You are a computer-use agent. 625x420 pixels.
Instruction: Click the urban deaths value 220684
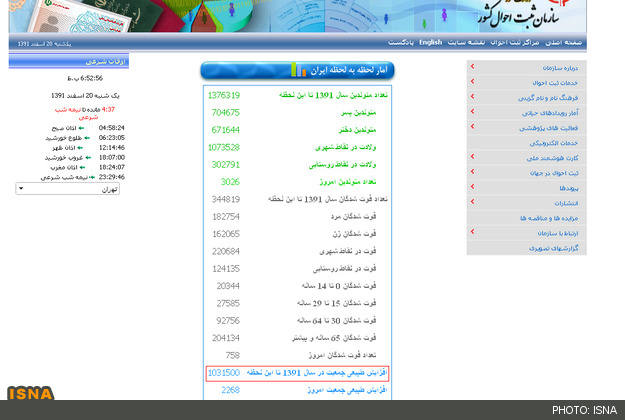[226, 251]
